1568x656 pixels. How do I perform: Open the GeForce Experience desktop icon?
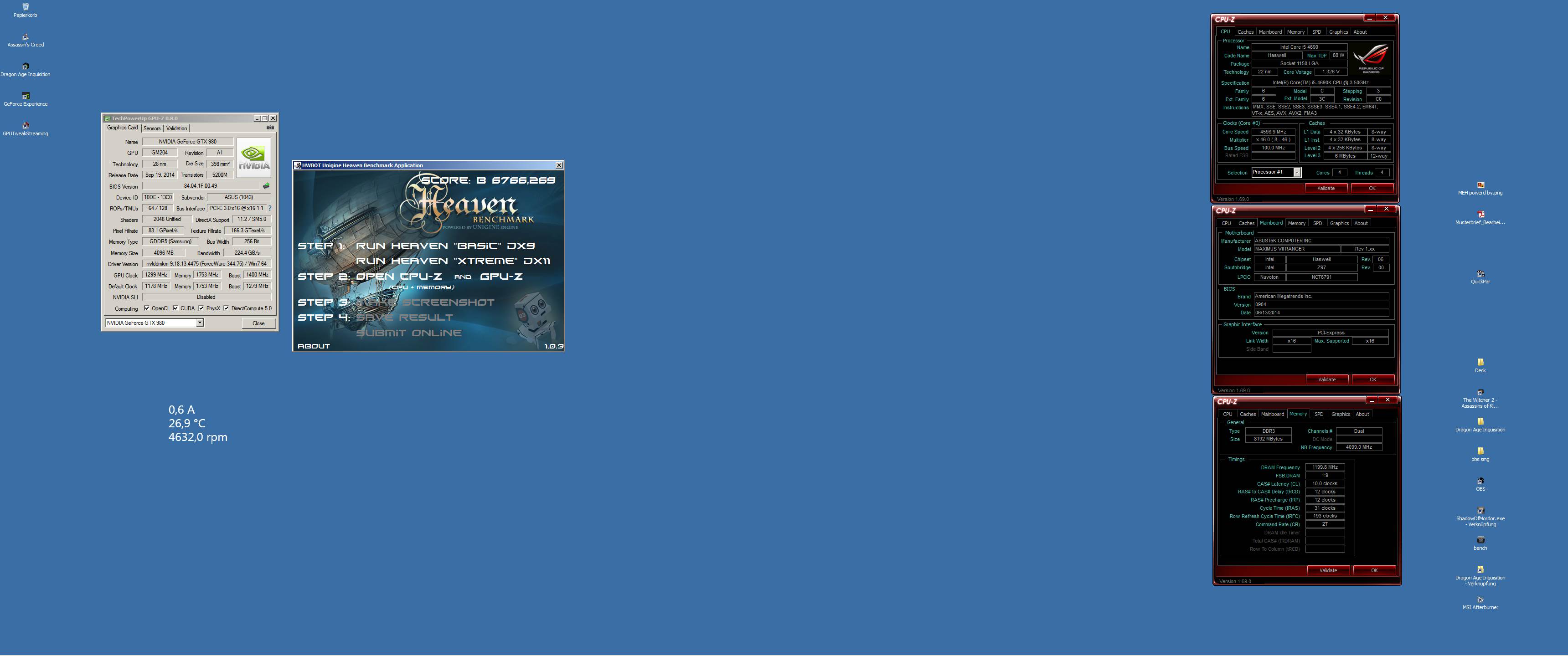click(x=25, y=96)
